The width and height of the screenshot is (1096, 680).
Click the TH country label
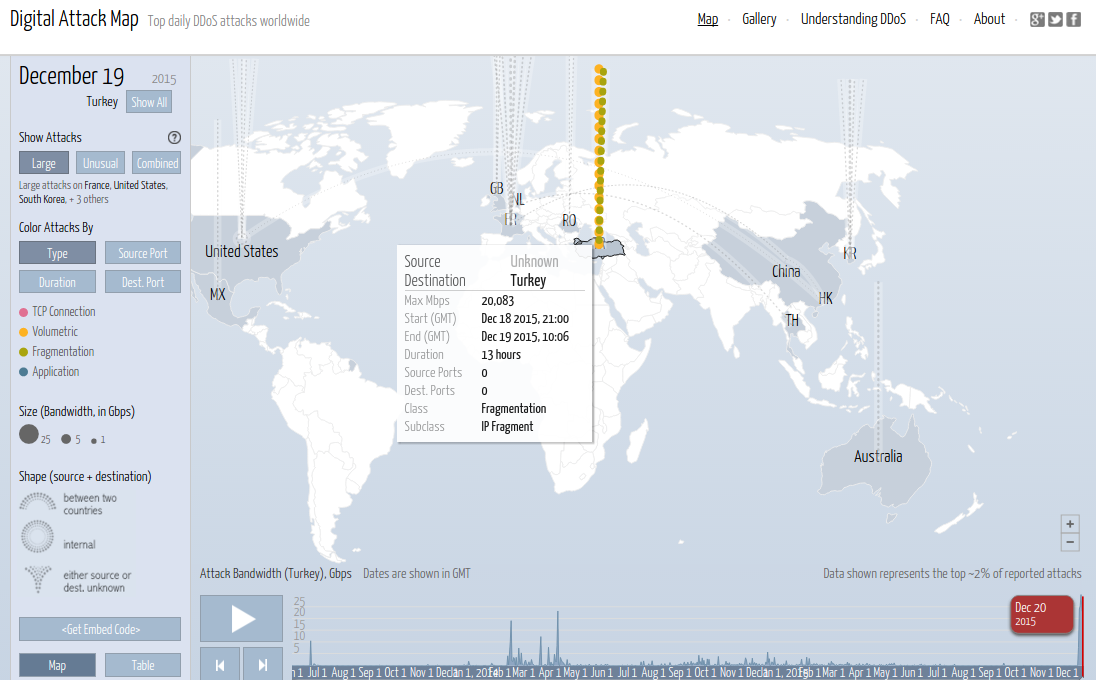792,320
